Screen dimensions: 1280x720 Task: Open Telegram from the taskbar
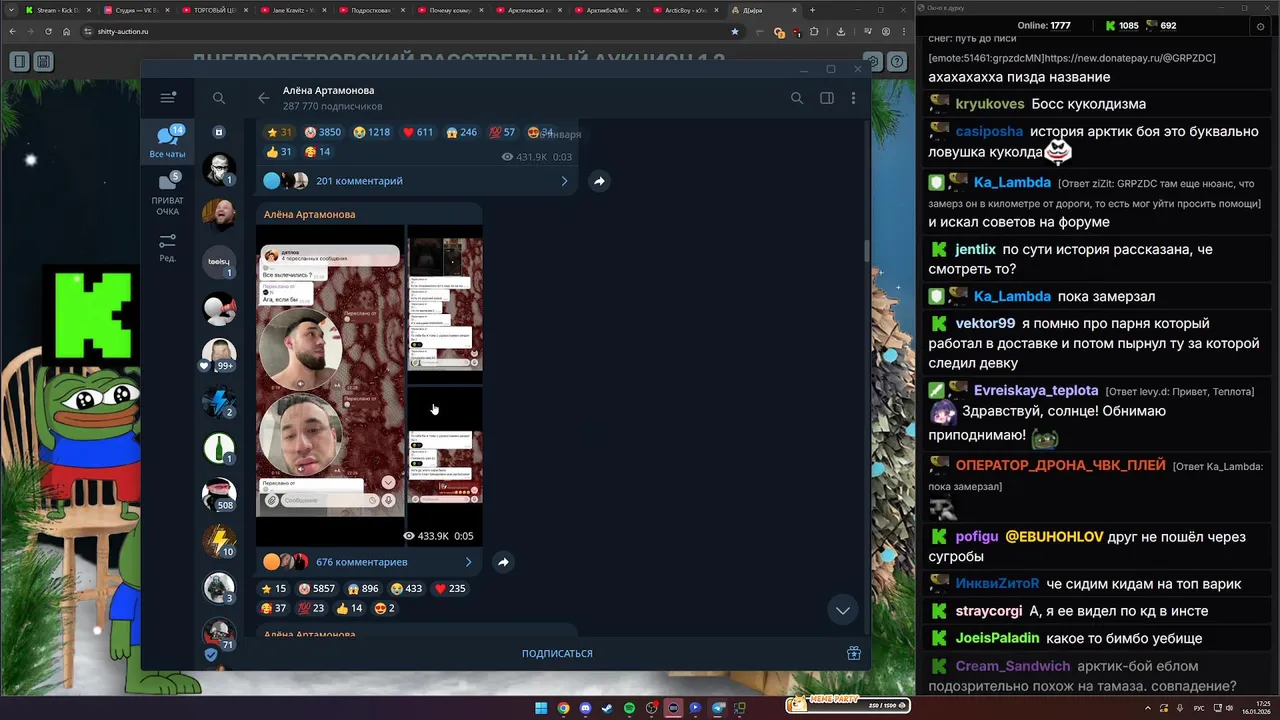[718, 708]
